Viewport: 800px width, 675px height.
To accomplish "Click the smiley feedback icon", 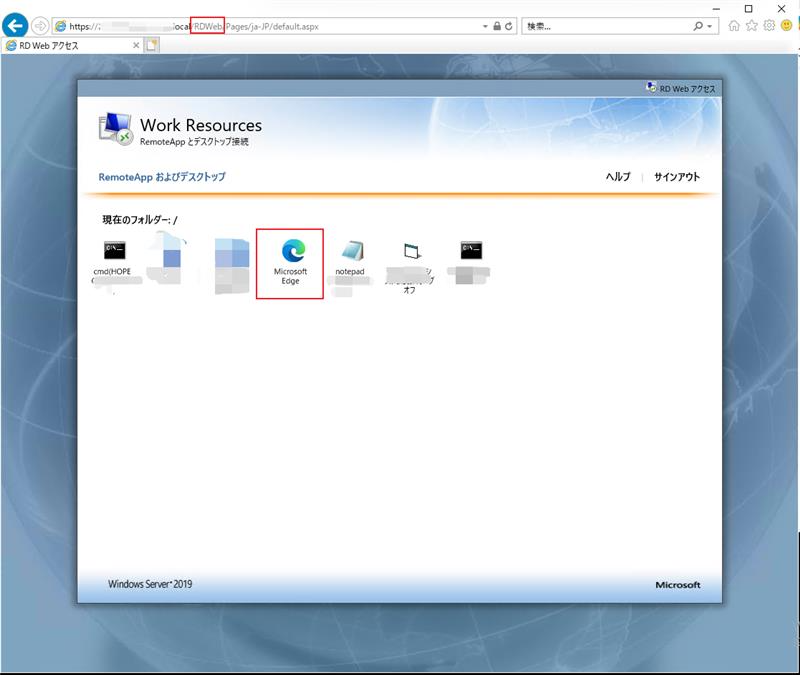I will click(x=787, y=26).
